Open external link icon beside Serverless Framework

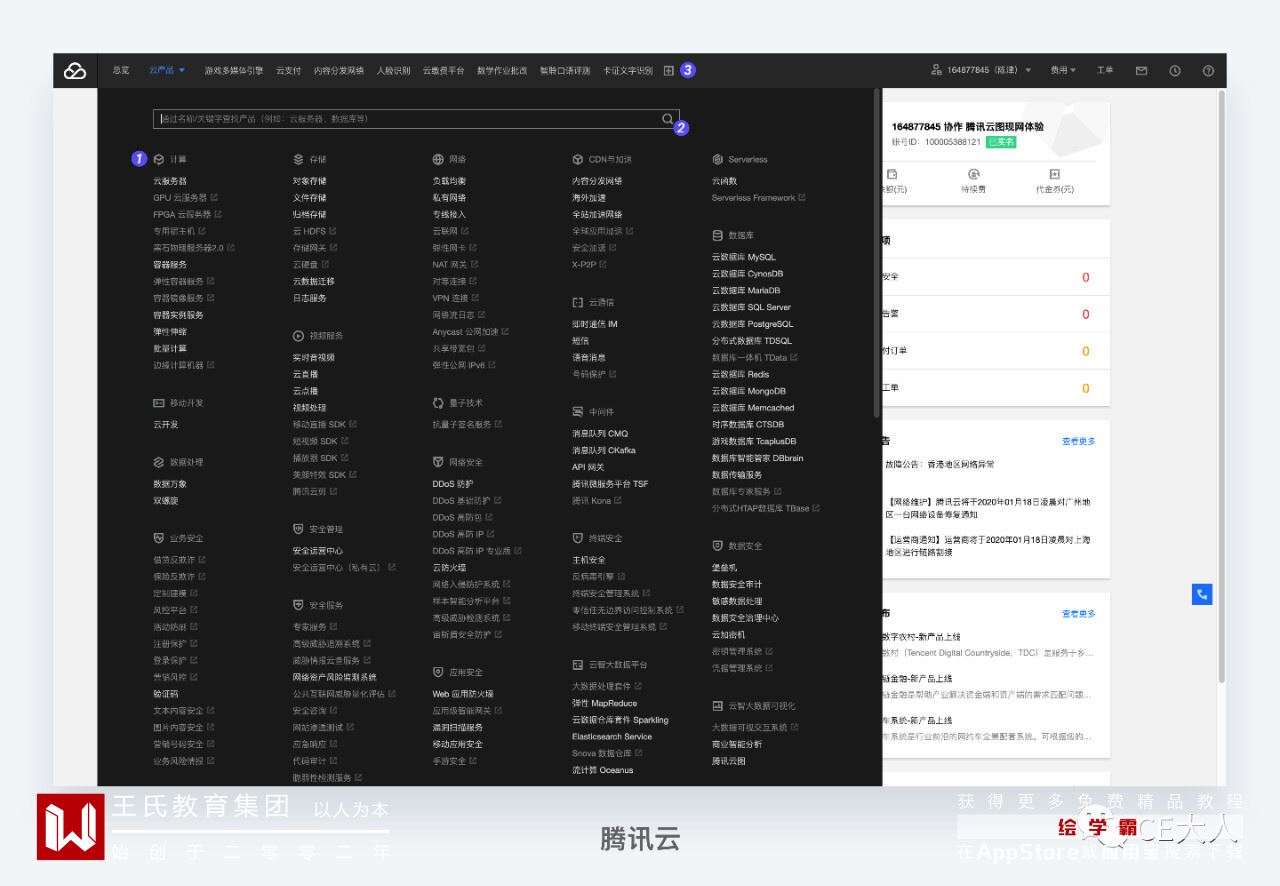point(802,198)
